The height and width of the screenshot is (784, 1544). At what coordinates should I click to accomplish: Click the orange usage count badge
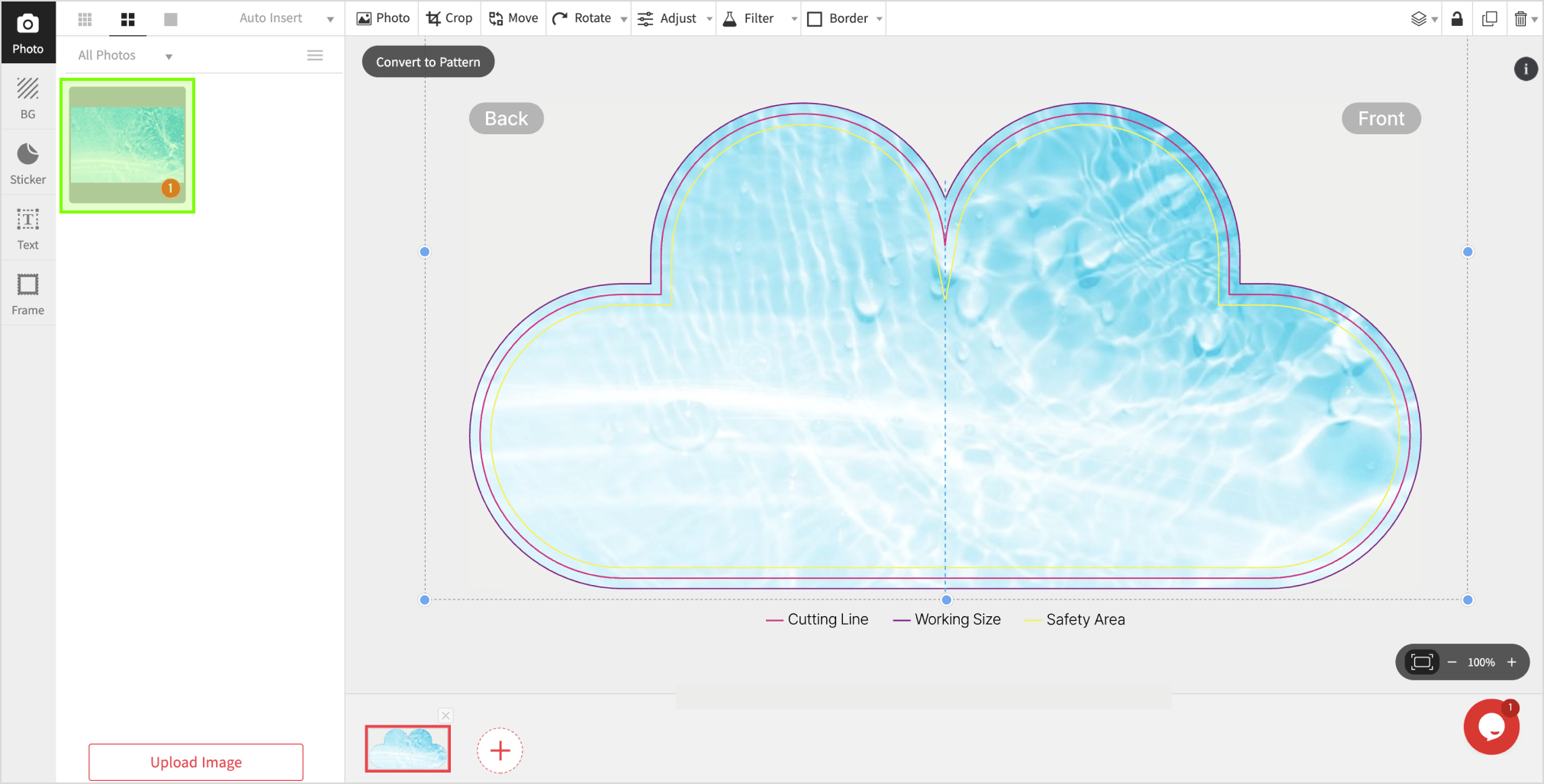click(x=171, y=188)
